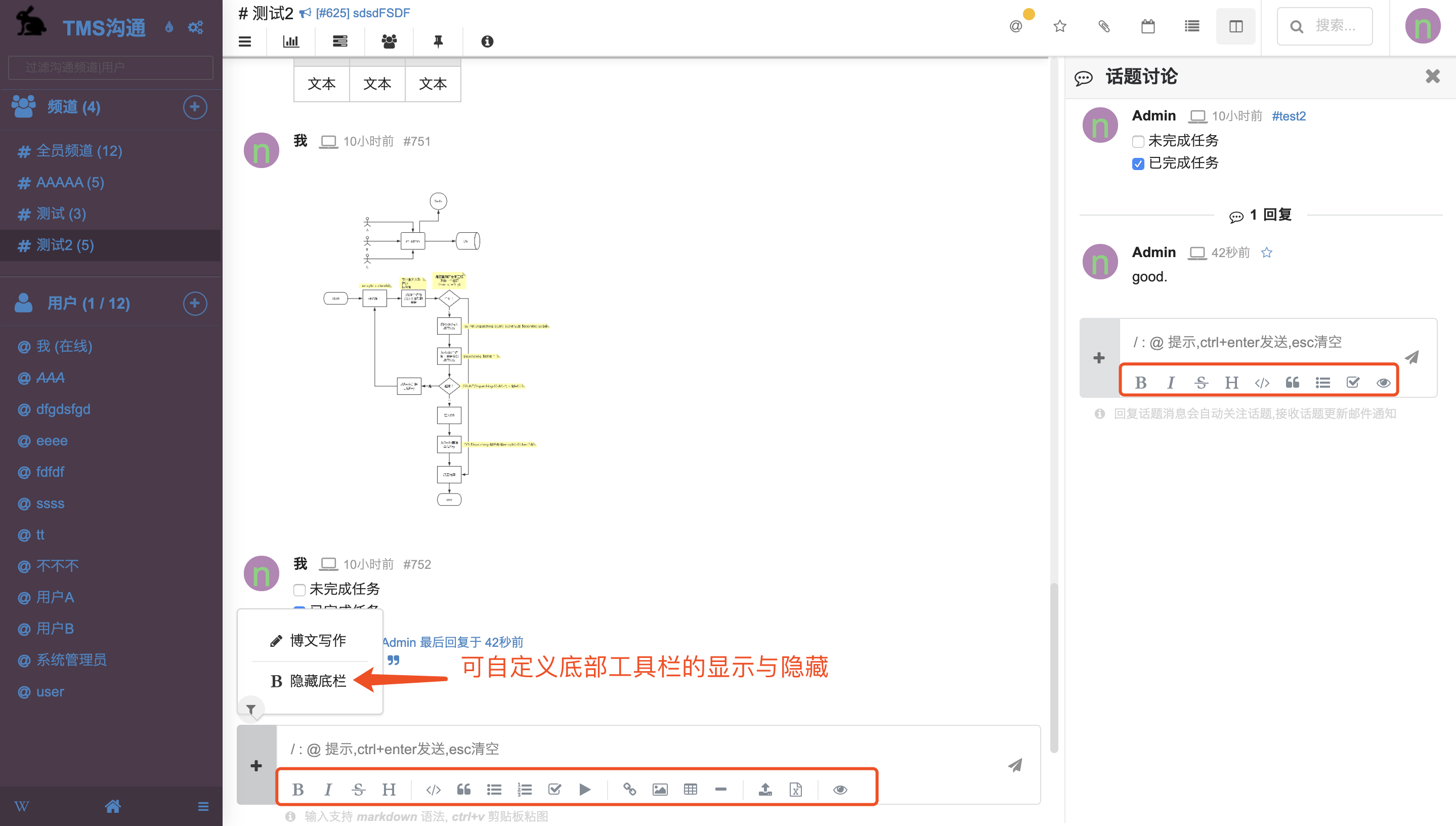Send the main channel message

pos(1015,765)
